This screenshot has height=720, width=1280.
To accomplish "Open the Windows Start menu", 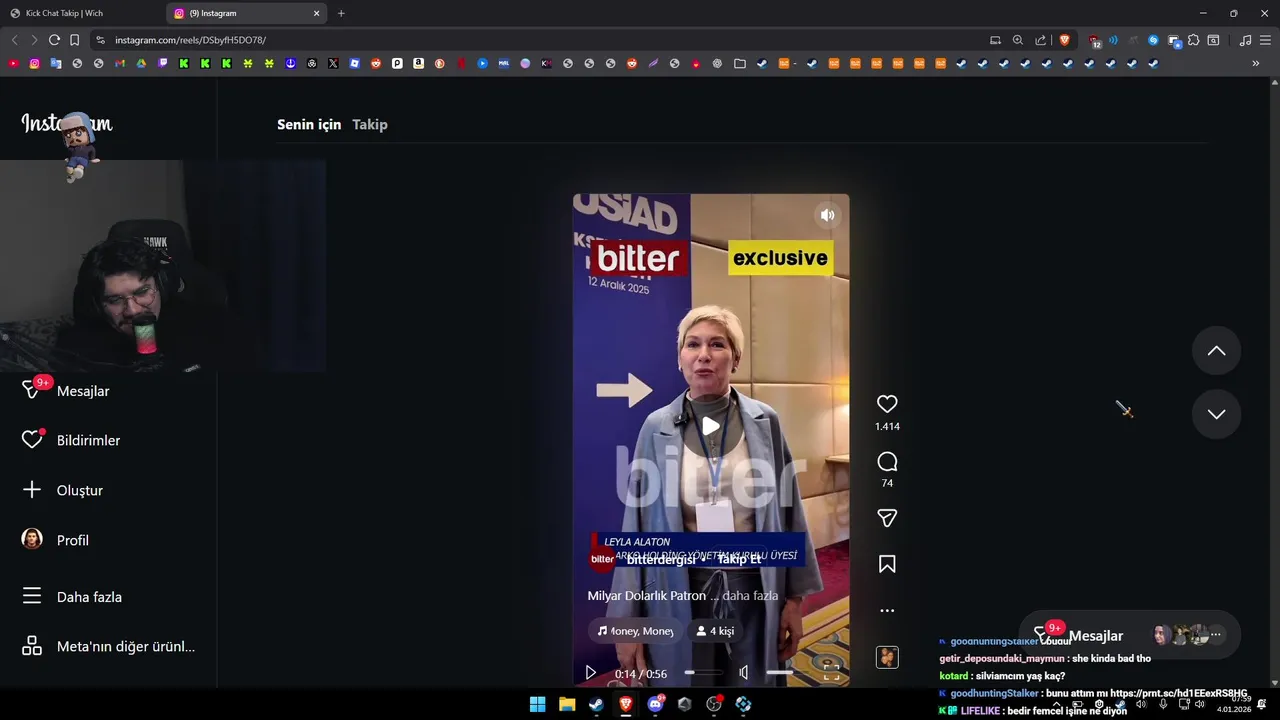I will click(x=538, y=704).
